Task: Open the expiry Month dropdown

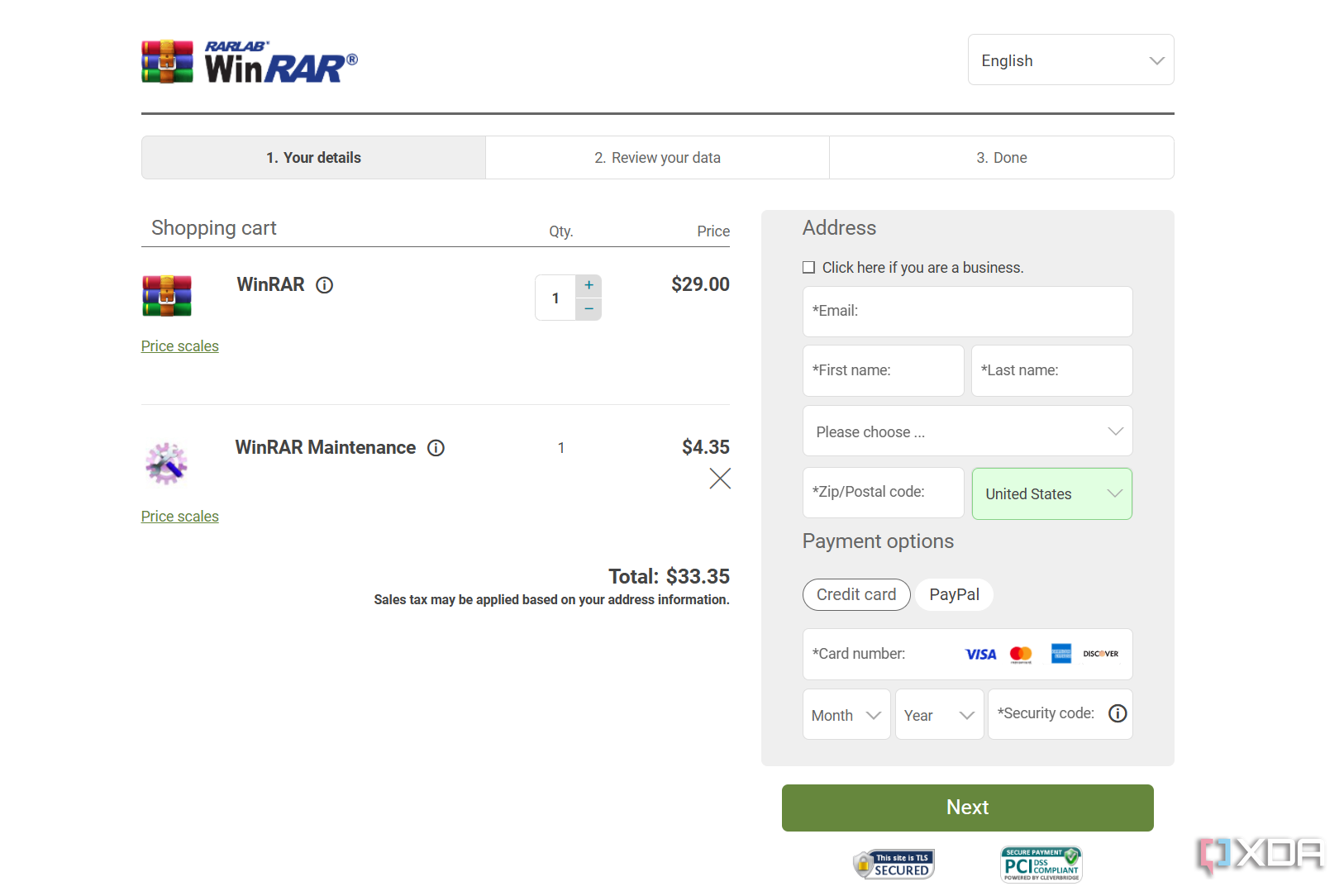Action: click(x=846, y=714)
